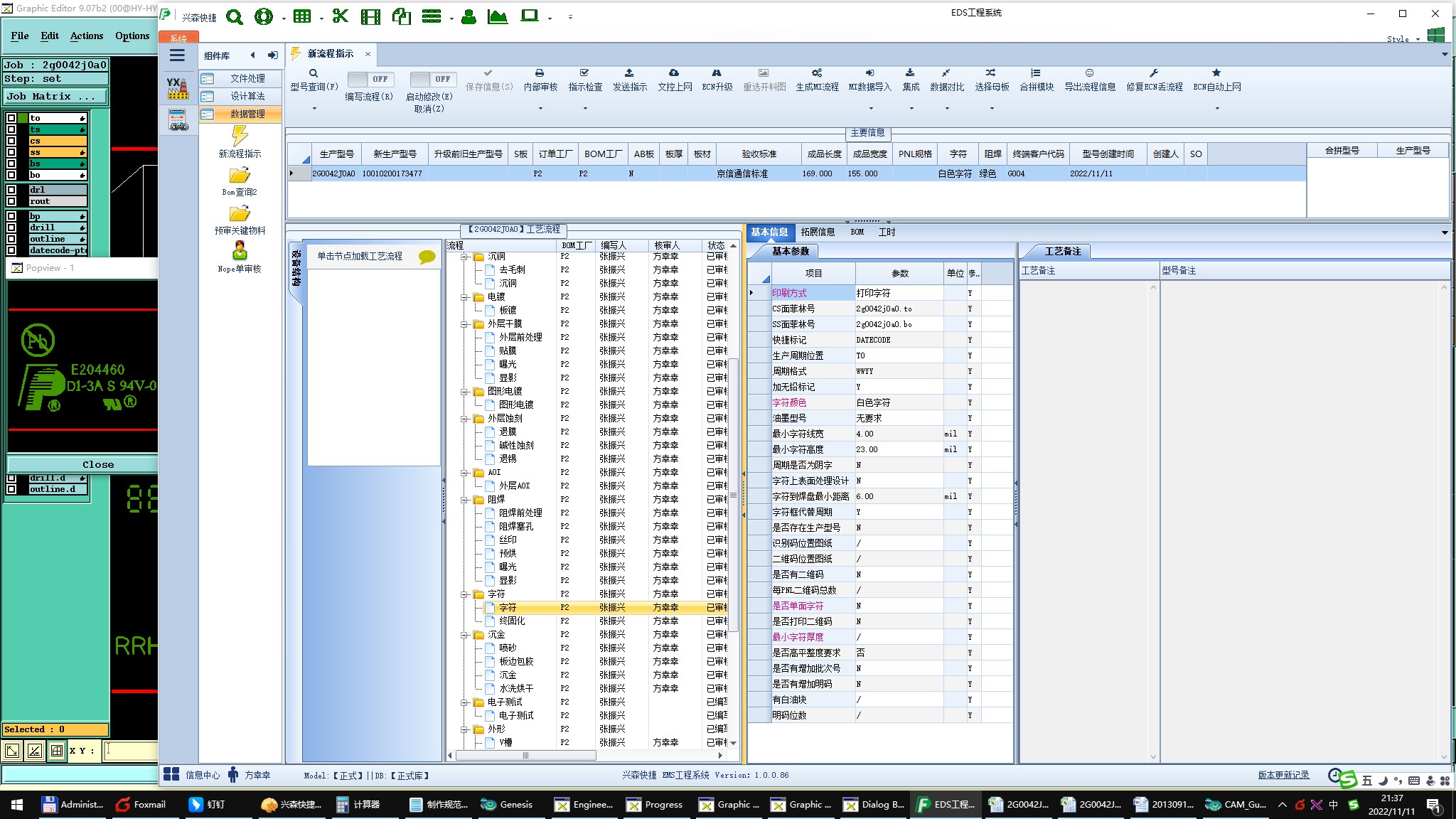
Task: Click the Nope单审核 person icon
Action: [x=240, y=251]
